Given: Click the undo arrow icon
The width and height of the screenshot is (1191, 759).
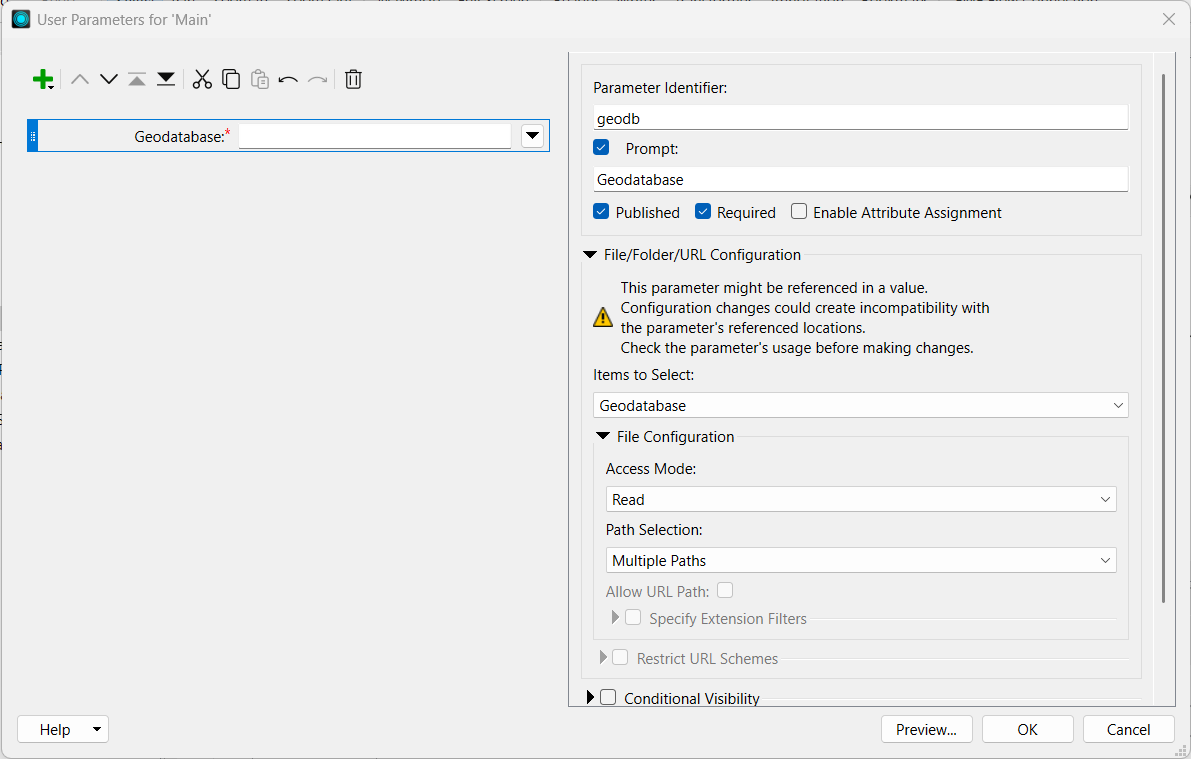Looking at the screenshot, I should (x=288, y=80).
